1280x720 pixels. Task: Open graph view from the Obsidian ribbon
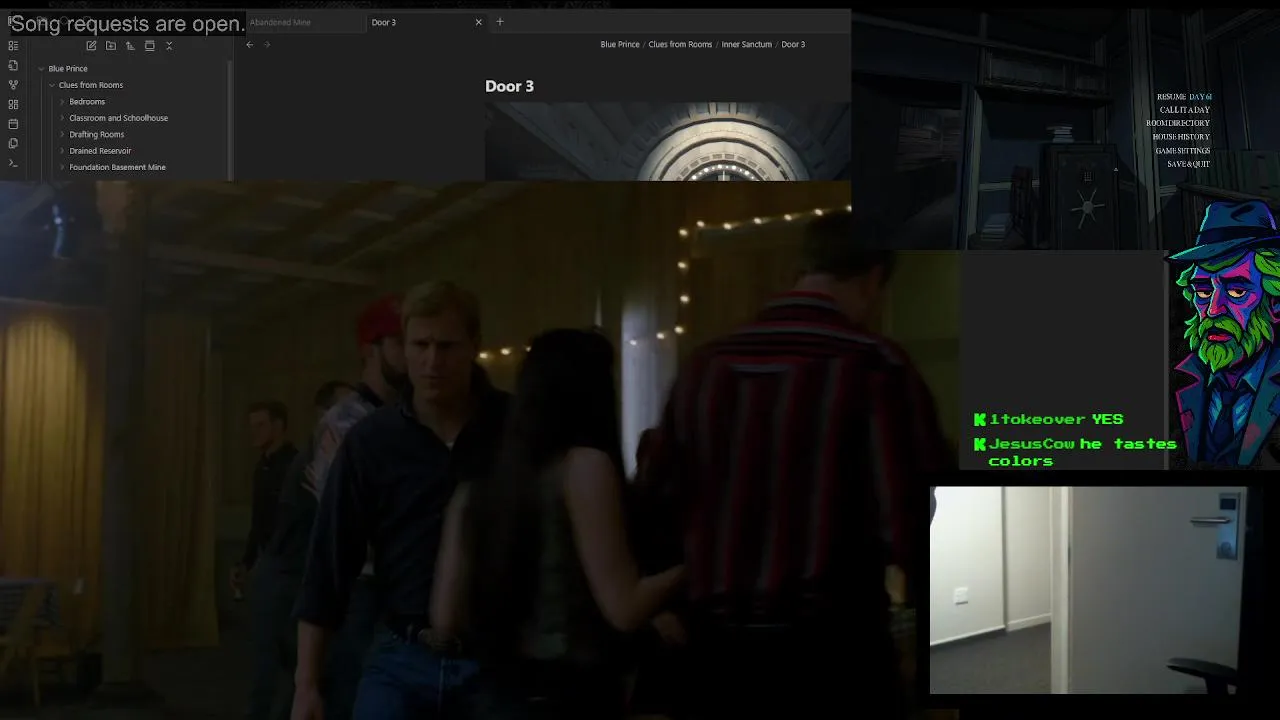[x=13, y=85]
